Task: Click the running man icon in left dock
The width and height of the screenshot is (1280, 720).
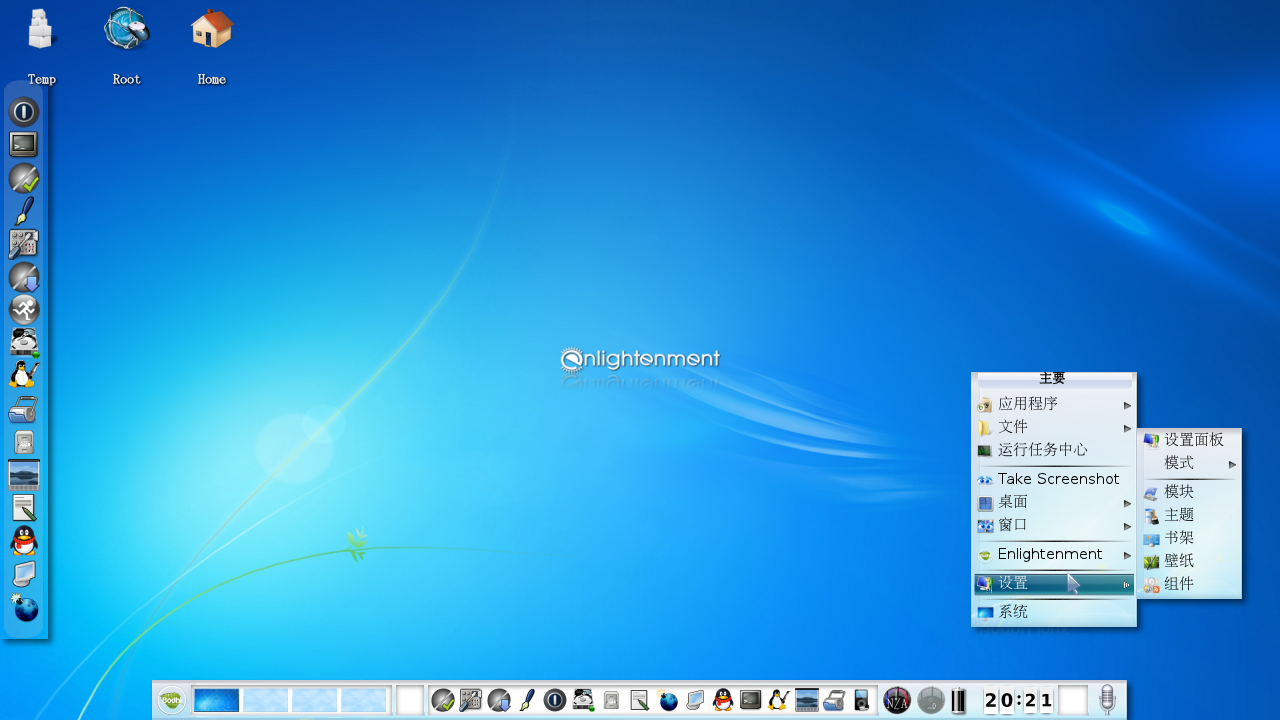Action: (x=24, y=310)
